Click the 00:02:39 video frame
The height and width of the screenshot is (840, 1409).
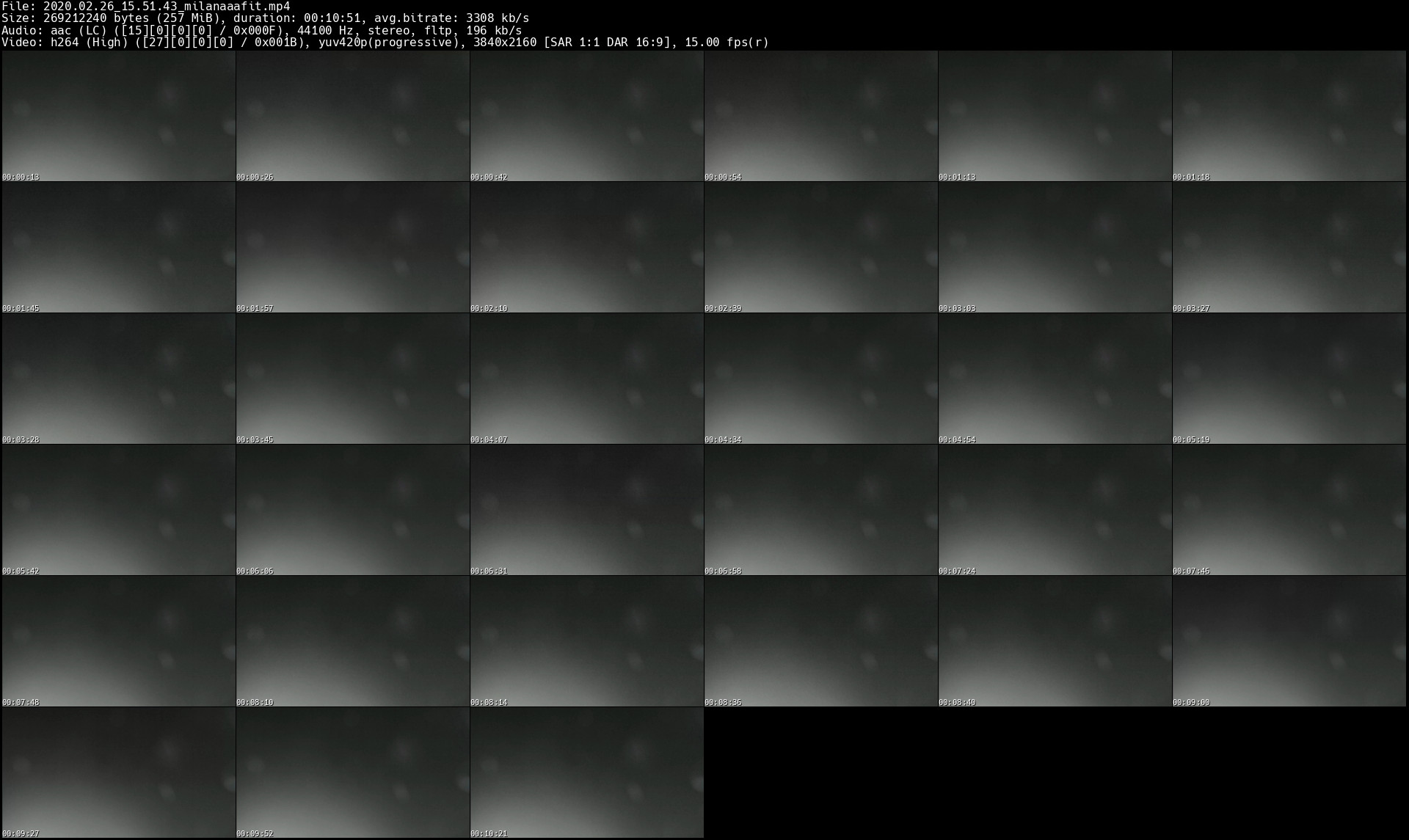pyautogui.click(x=820, y=247)
